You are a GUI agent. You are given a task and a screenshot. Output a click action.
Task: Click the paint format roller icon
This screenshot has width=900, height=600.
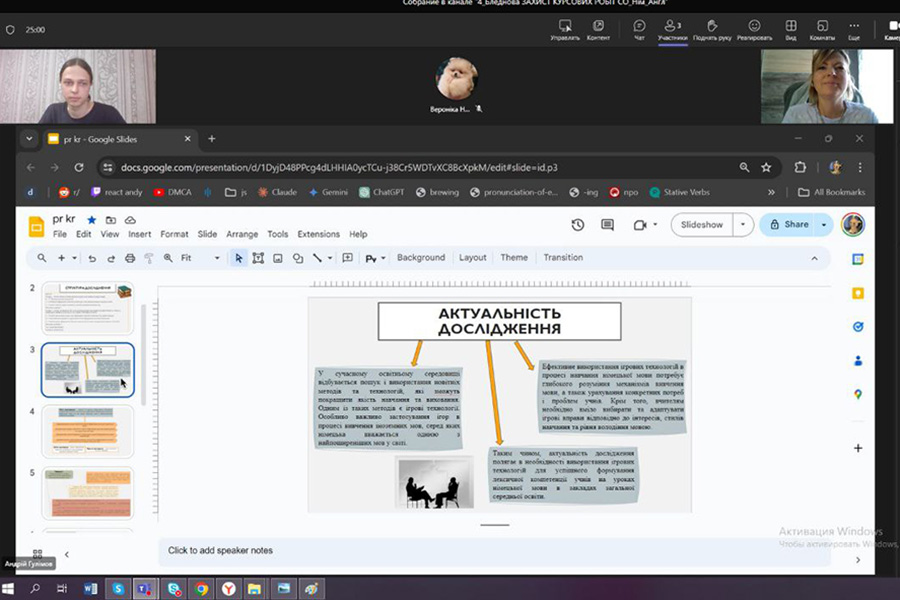click(149, 258)
